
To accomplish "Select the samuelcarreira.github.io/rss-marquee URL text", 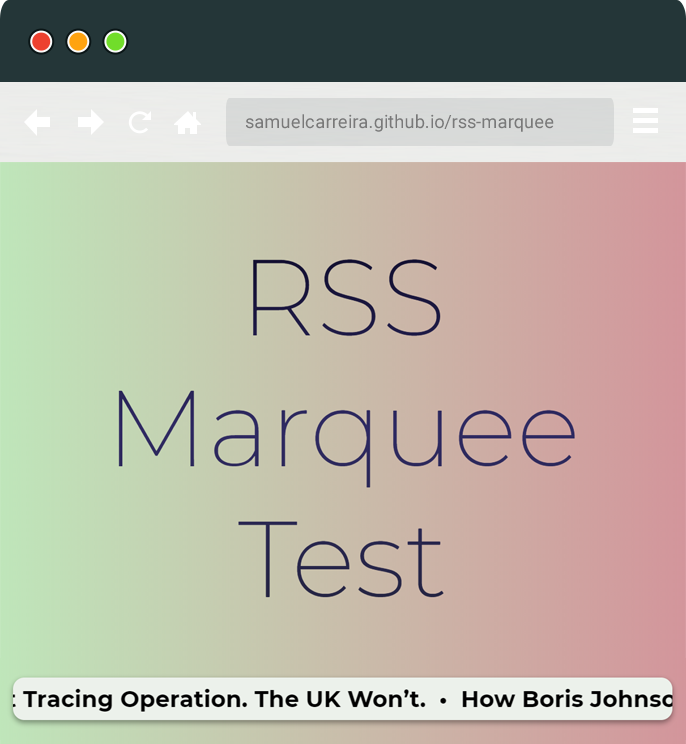I will pyautogui.click(x=399, y=122).
